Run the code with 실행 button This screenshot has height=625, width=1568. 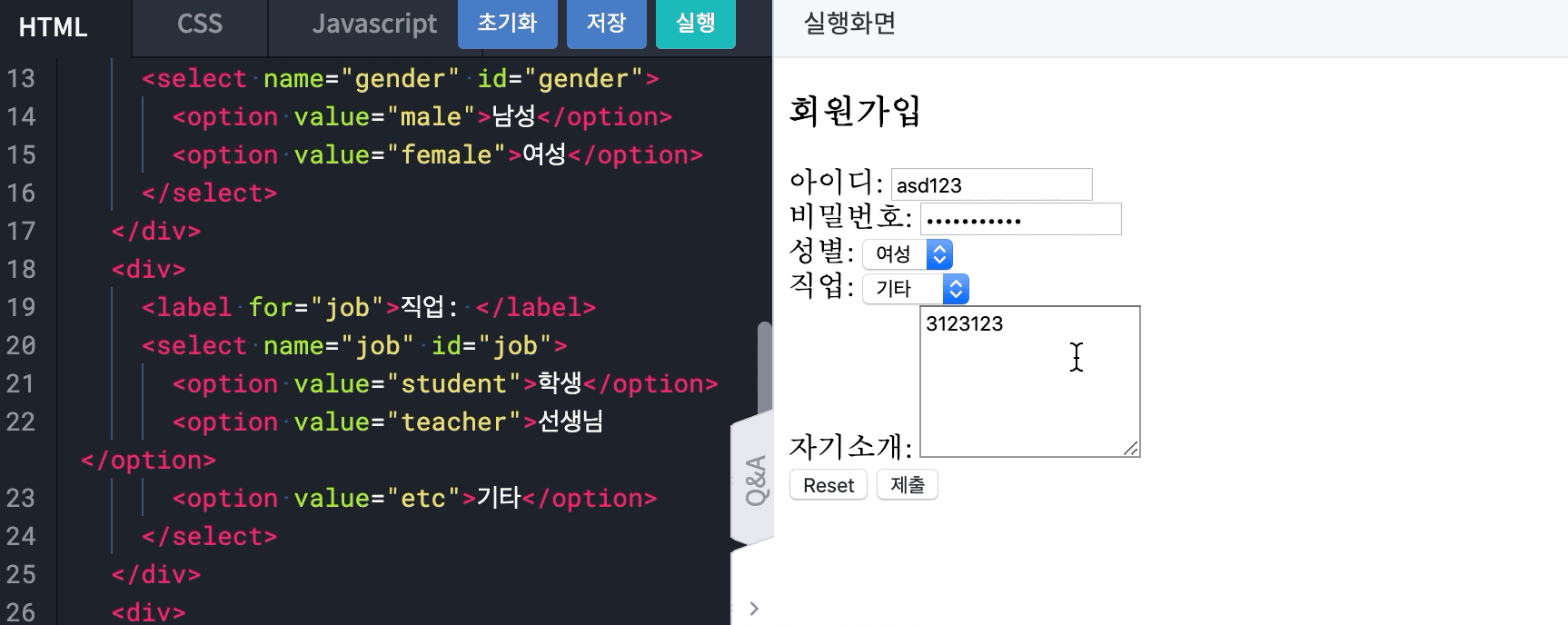[x=695, y=24]
